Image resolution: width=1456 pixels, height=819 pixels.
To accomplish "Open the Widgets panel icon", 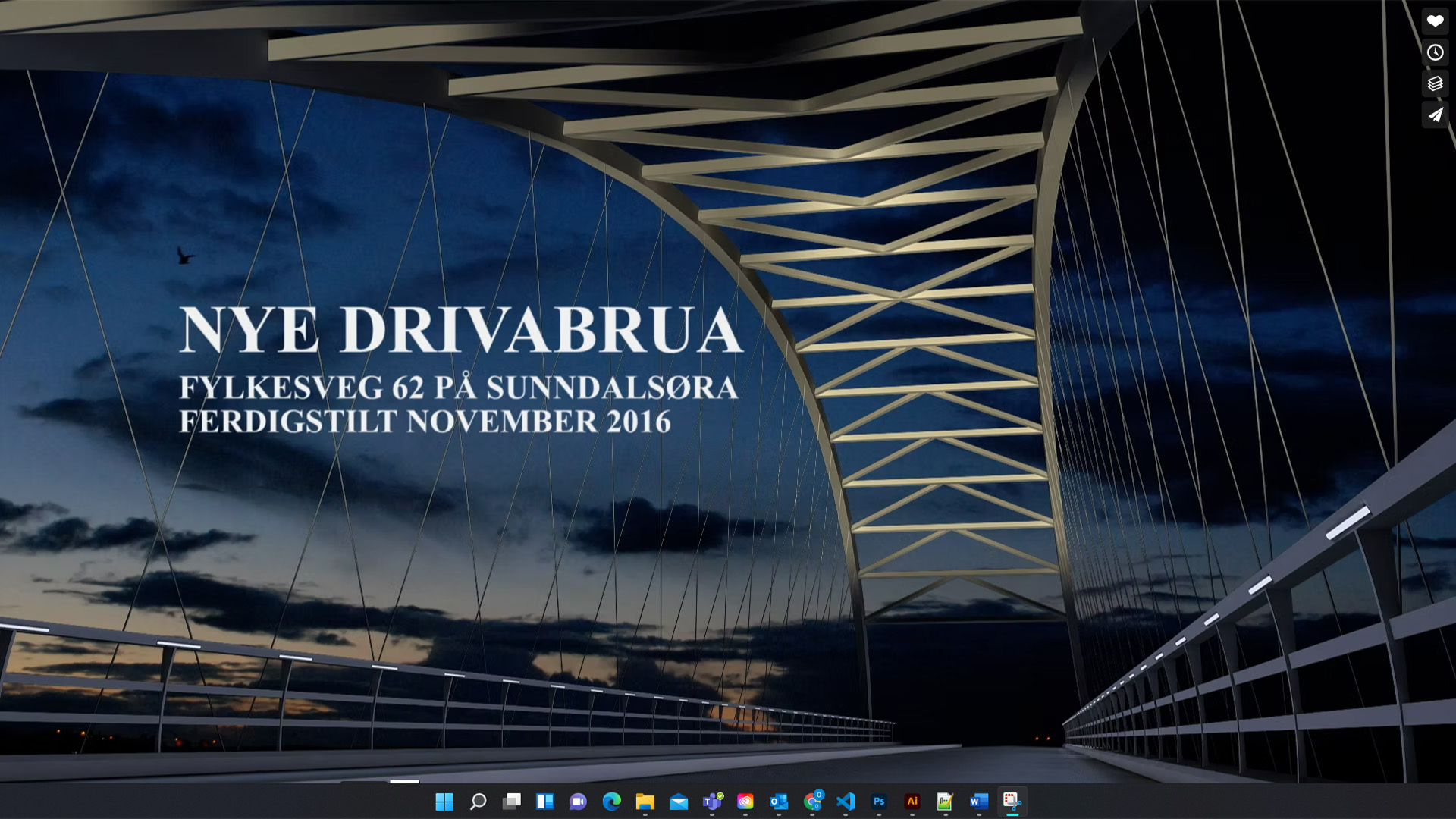I will [544, 802].
